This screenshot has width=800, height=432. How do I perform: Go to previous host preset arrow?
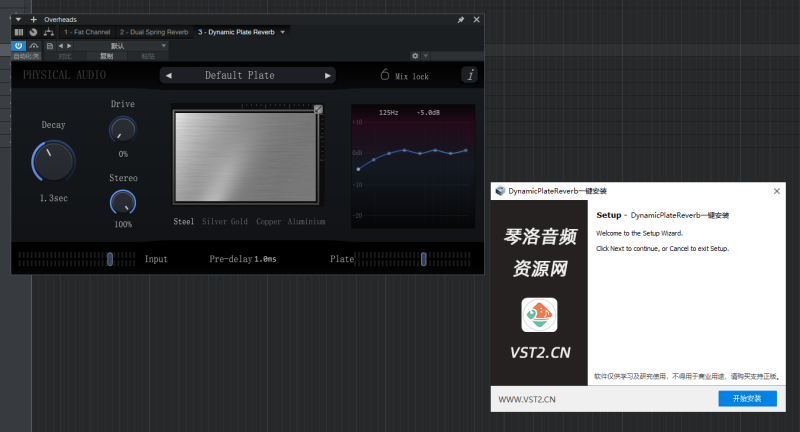(61, 46)
